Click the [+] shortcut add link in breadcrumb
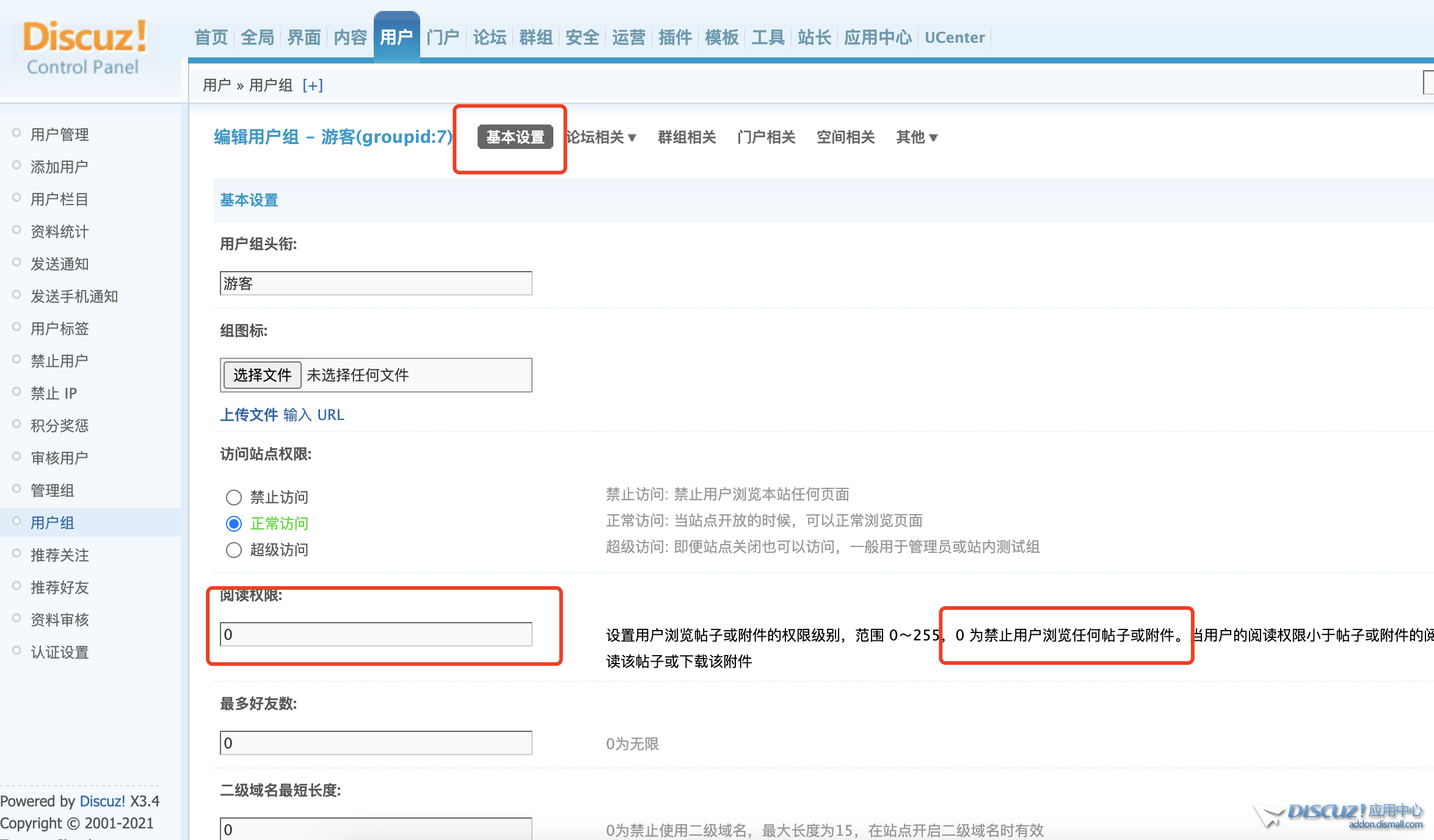This screenshot has width=1434, height=840. coord(313,85)
